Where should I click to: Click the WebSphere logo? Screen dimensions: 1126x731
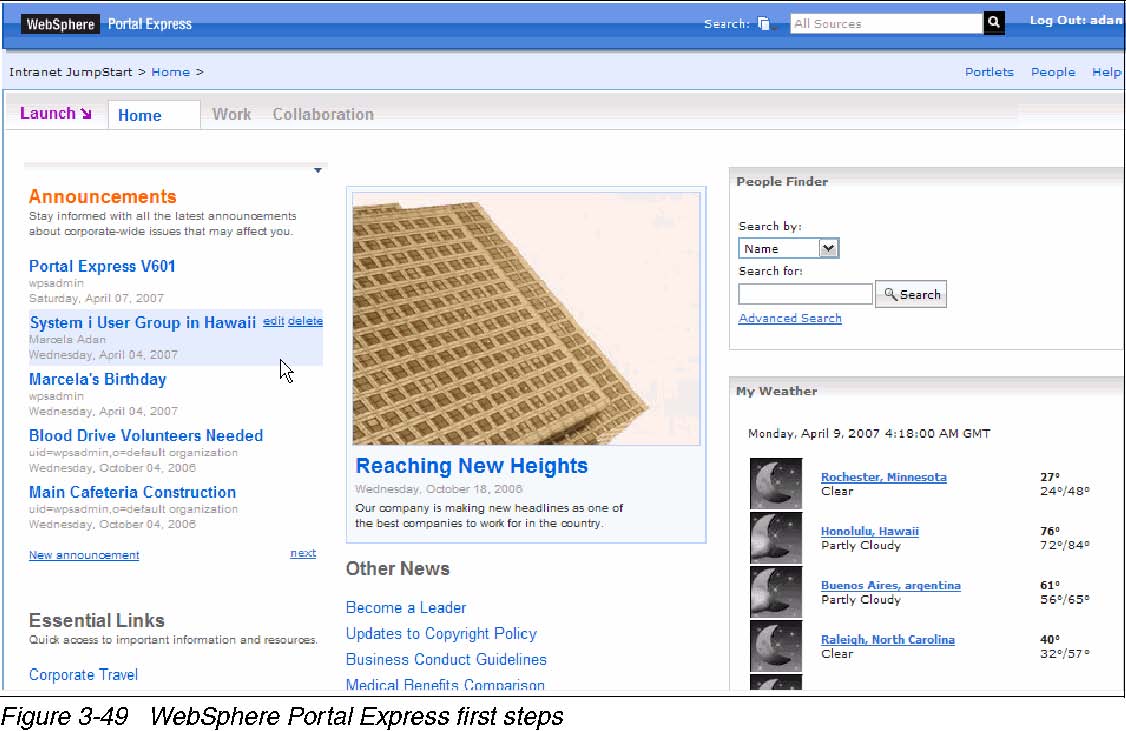(x=60, y=24)
